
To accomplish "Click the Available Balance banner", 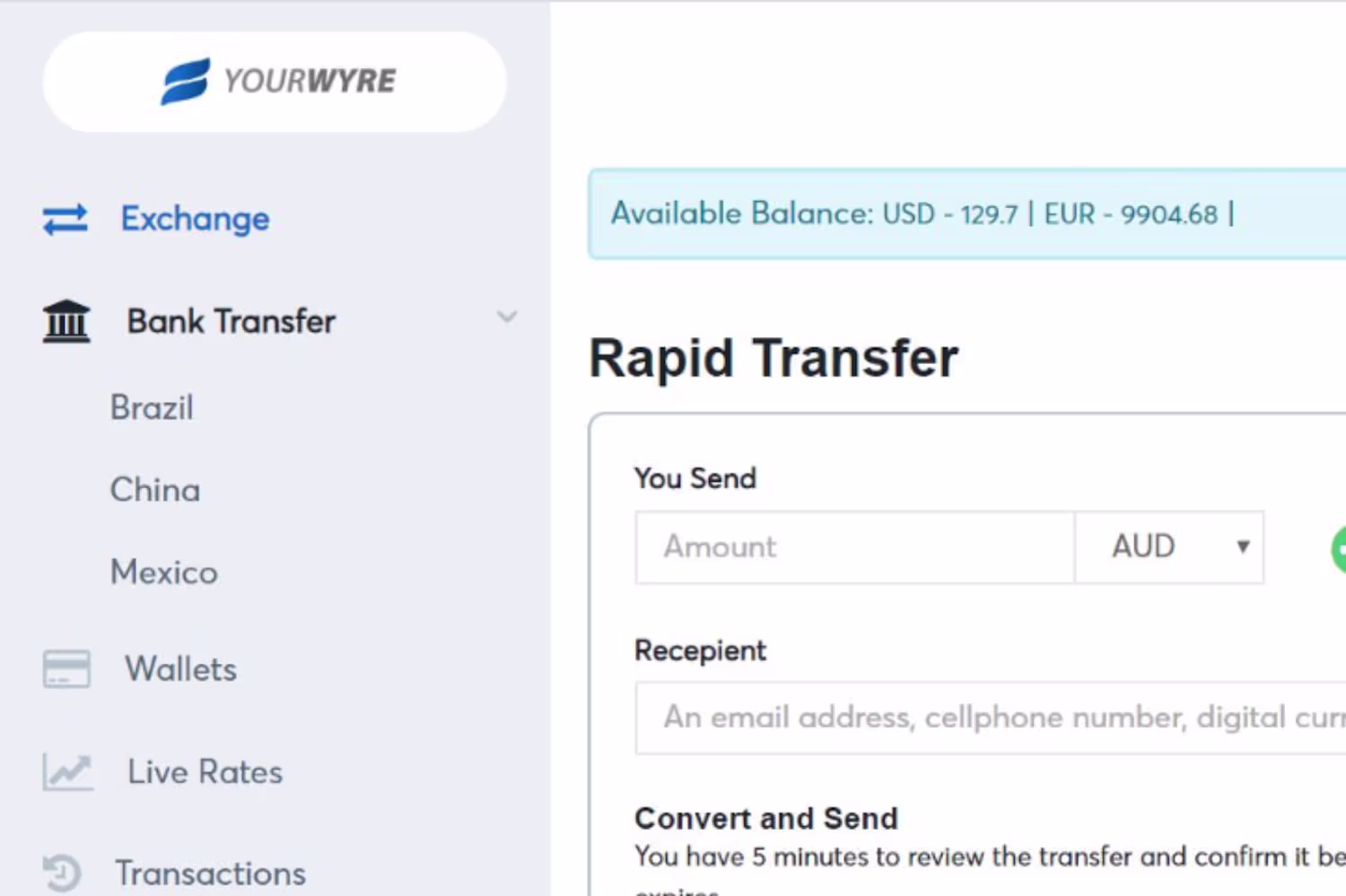I will pyautogui.click(x=966, y=214).
